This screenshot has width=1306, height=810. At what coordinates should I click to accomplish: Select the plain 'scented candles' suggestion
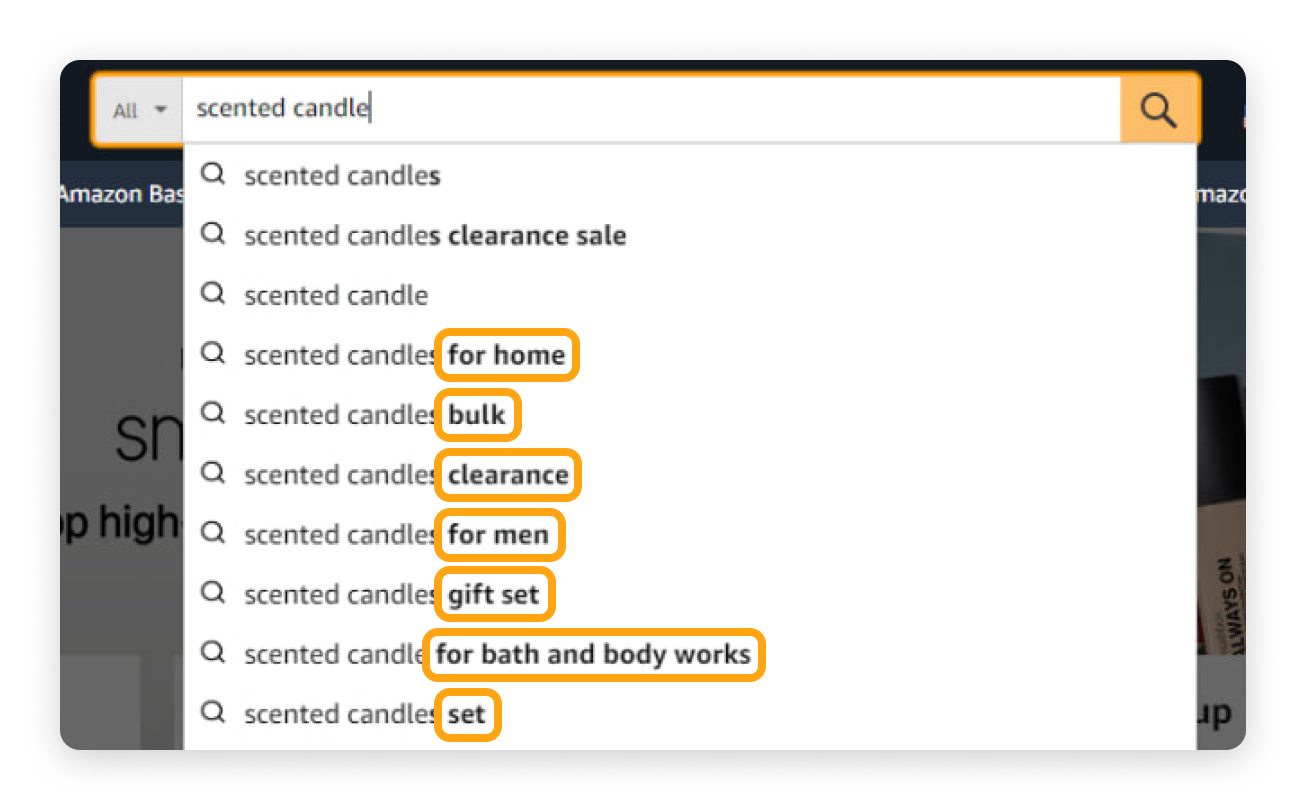[x=340, y=174]
